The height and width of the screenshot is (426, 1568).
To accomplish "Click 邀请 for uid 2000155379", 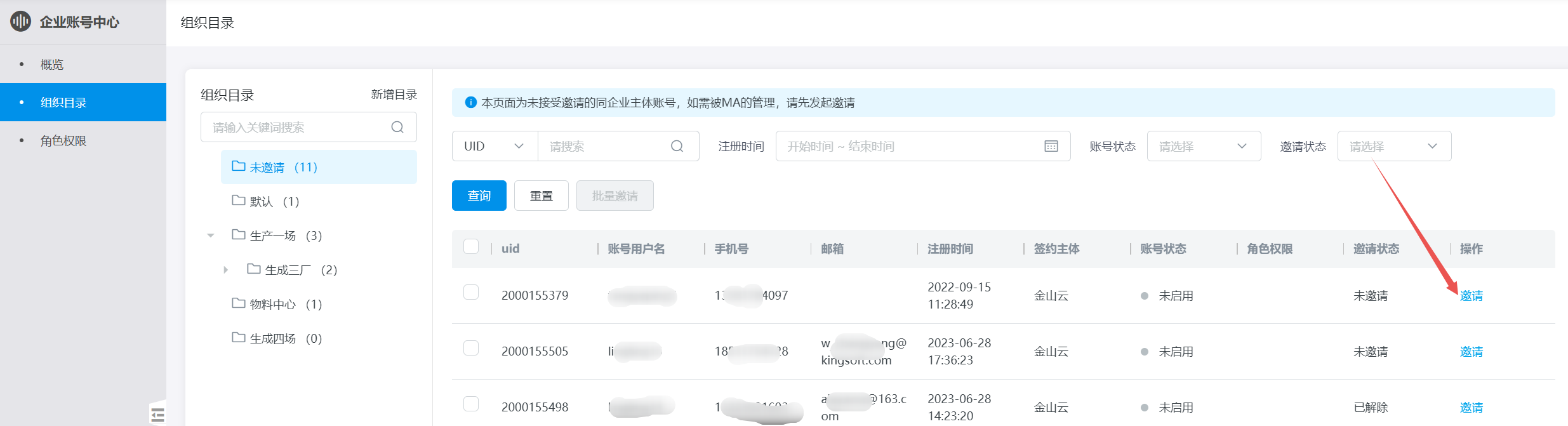I will (x=1472, y=295).
